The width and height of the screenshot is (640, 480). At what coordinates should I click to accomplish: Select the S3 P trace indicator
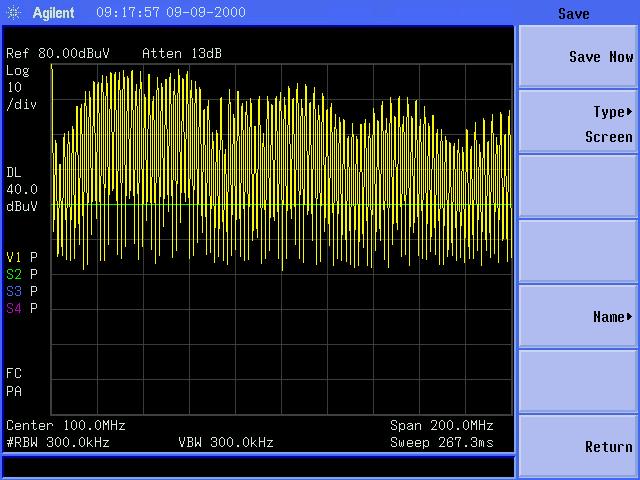tap(22, 291)
